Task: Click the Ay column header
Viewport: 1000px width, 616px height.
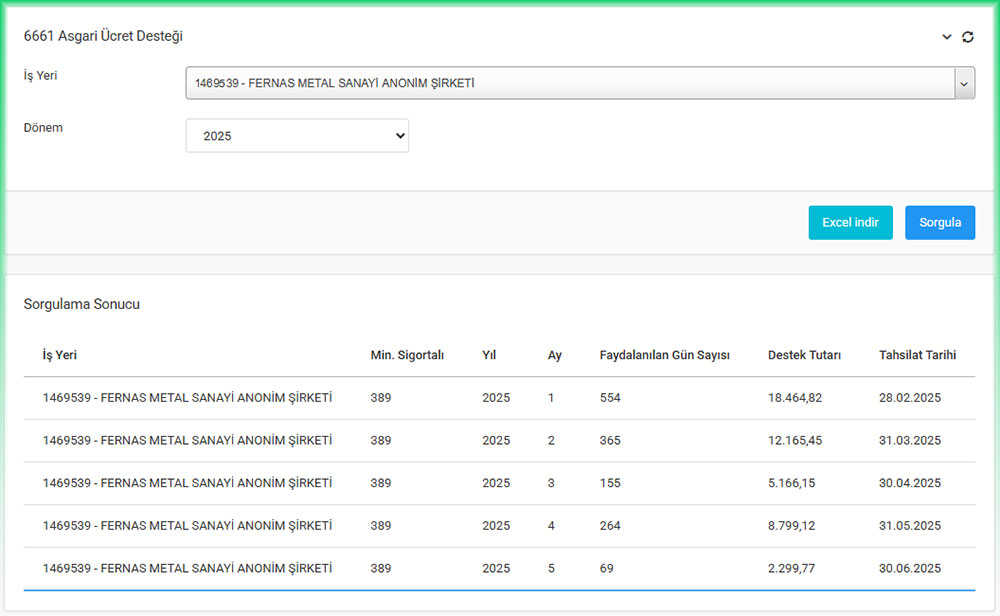Action: coord(555,356)
